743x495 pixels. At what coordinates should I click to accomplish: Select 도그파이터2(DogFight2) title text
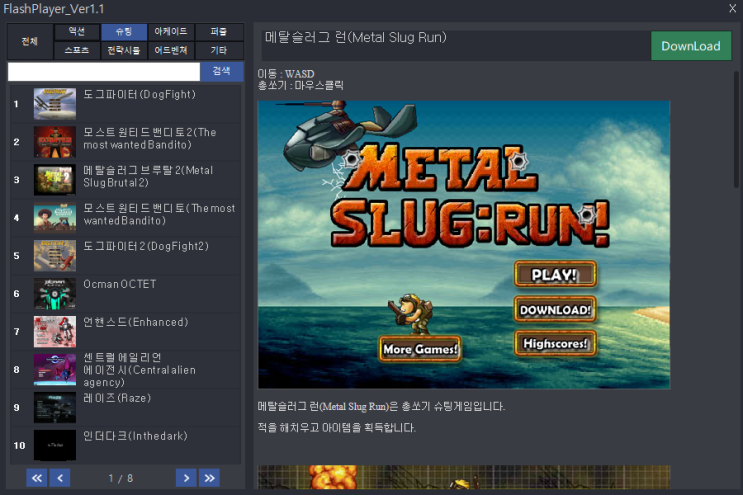coord(146,246)
